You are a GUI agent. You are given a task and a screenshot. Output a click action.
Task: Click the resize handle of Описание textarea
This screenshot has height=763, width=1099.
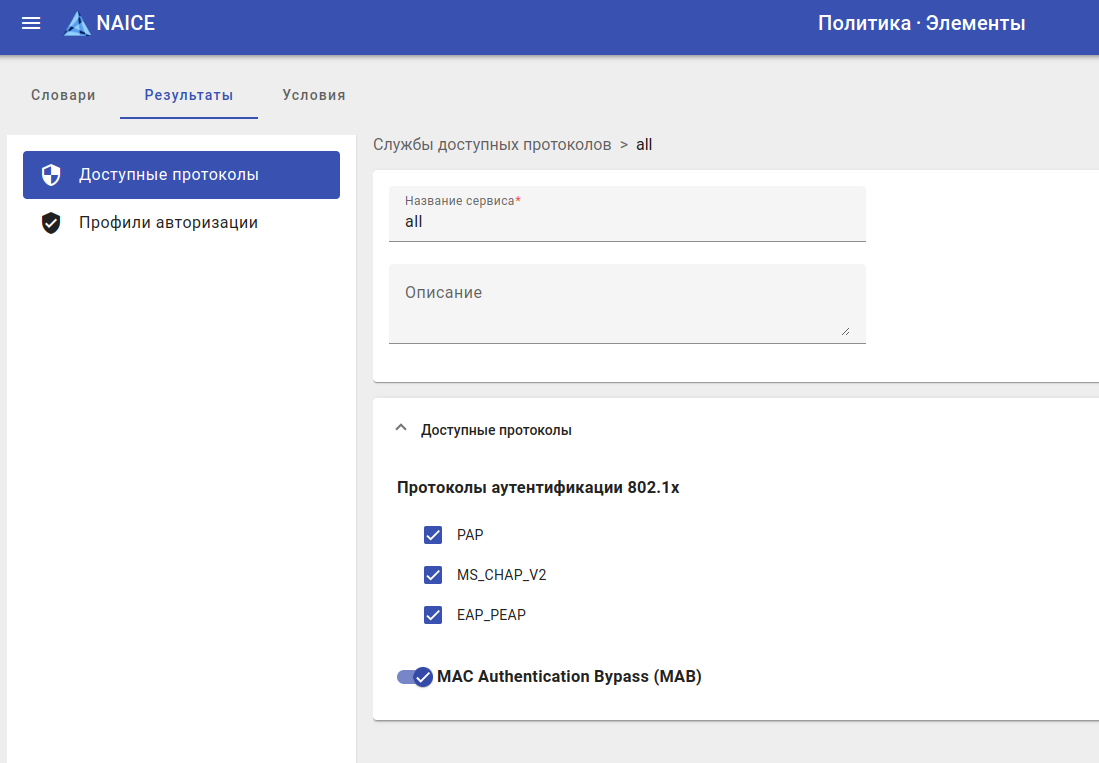845,331
